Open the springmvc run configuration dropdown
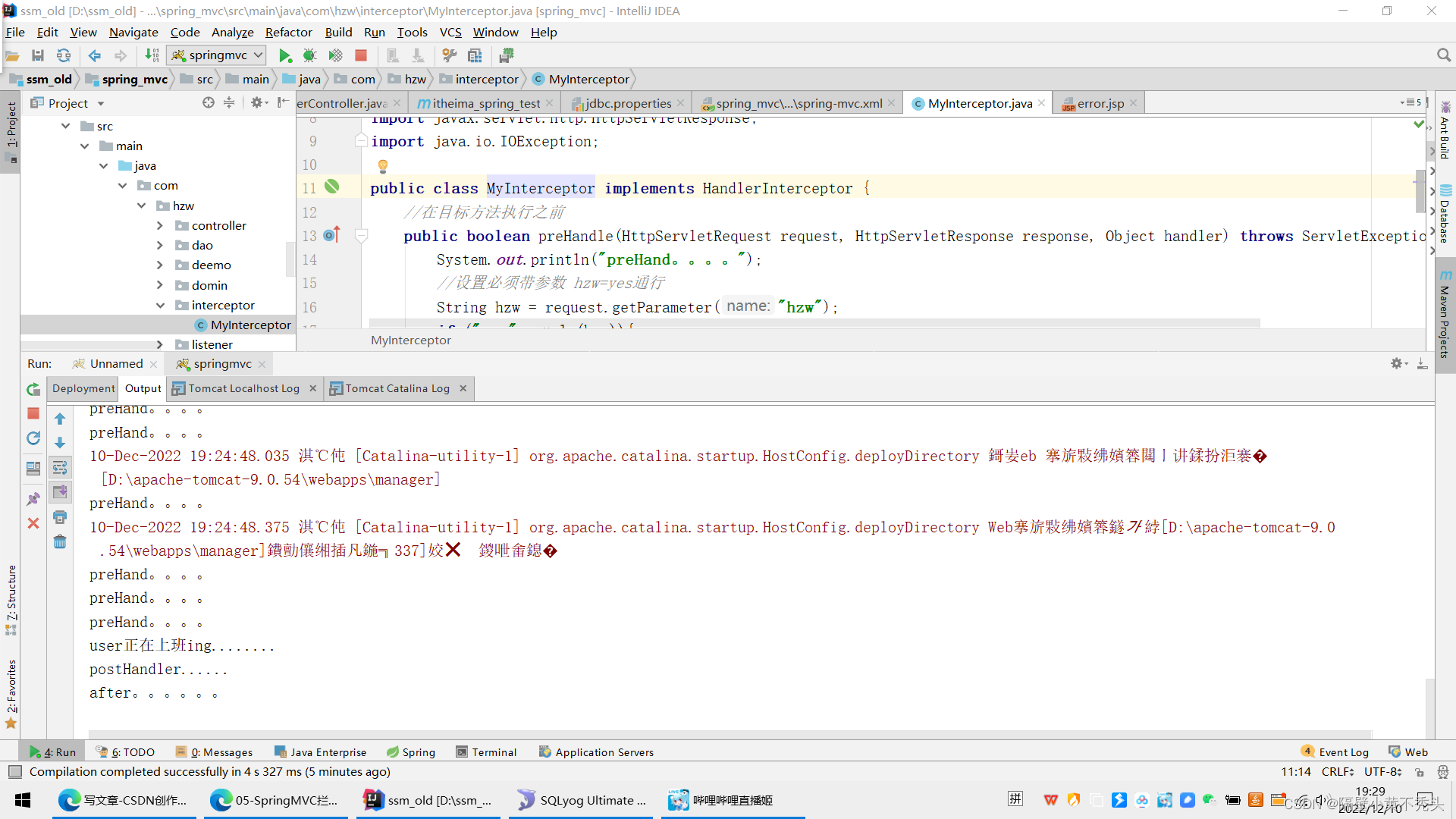Image resolution: width=1456 pixels, height=819 pixels. point(258,55)
